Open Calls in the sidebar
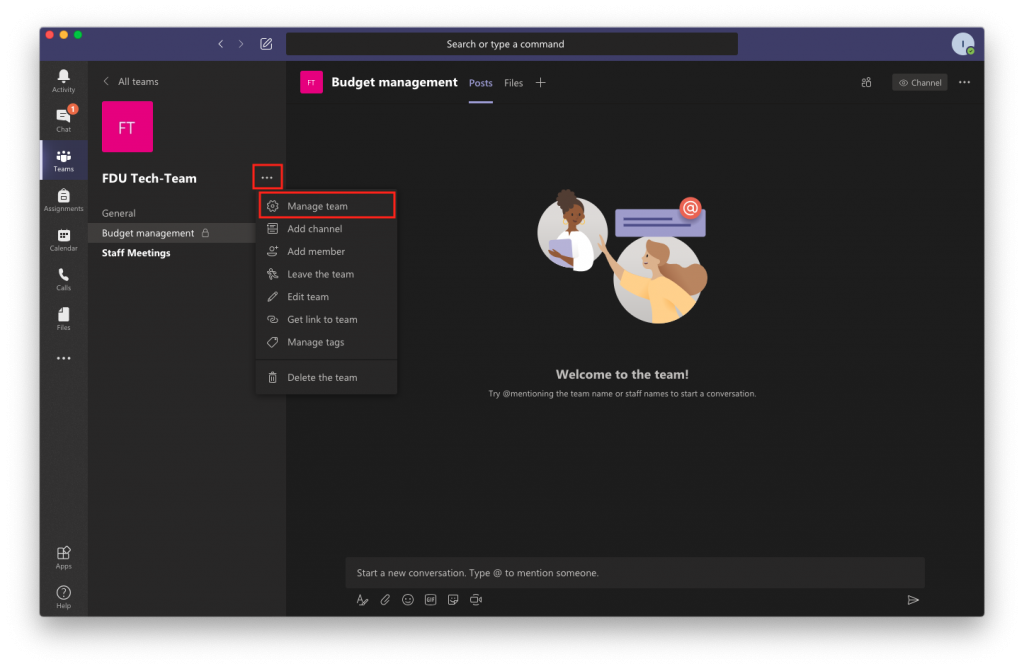This screenshot has width=1024, height=669. pos(63,280)
